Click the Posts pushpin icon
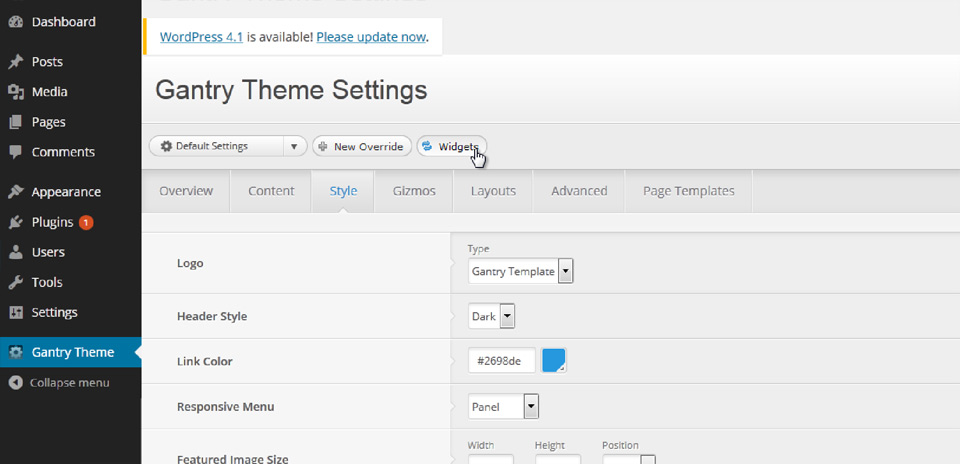This screenshot has height=464, width=960. pos(16,62)
